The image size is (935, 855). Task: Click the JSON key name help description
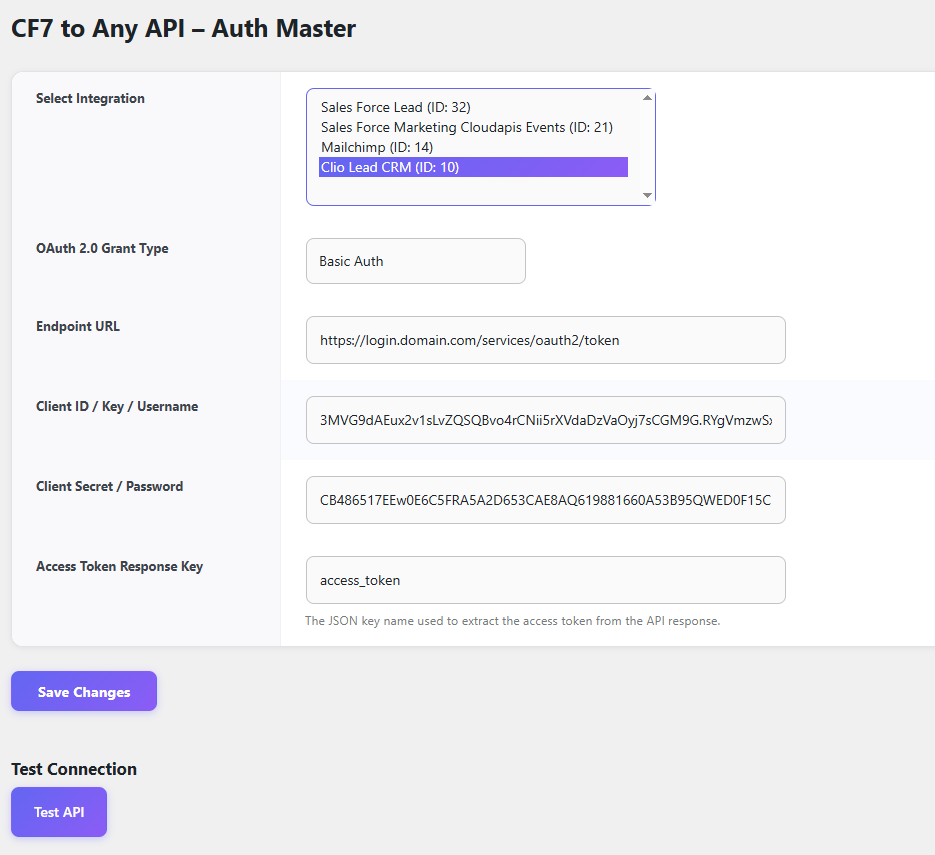[512, 621]
